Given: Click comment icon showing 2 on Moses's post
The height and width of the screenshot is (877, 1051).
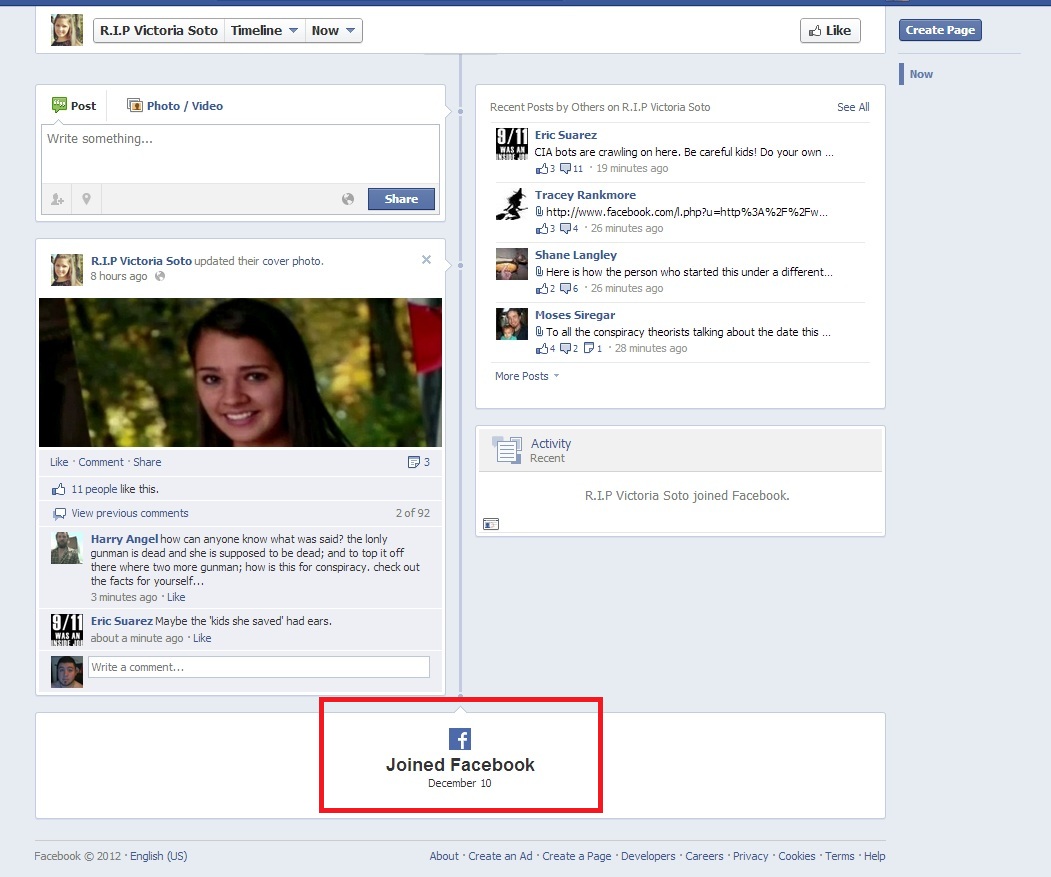Looking at the screenshot, I should click(x=566, y=349).
